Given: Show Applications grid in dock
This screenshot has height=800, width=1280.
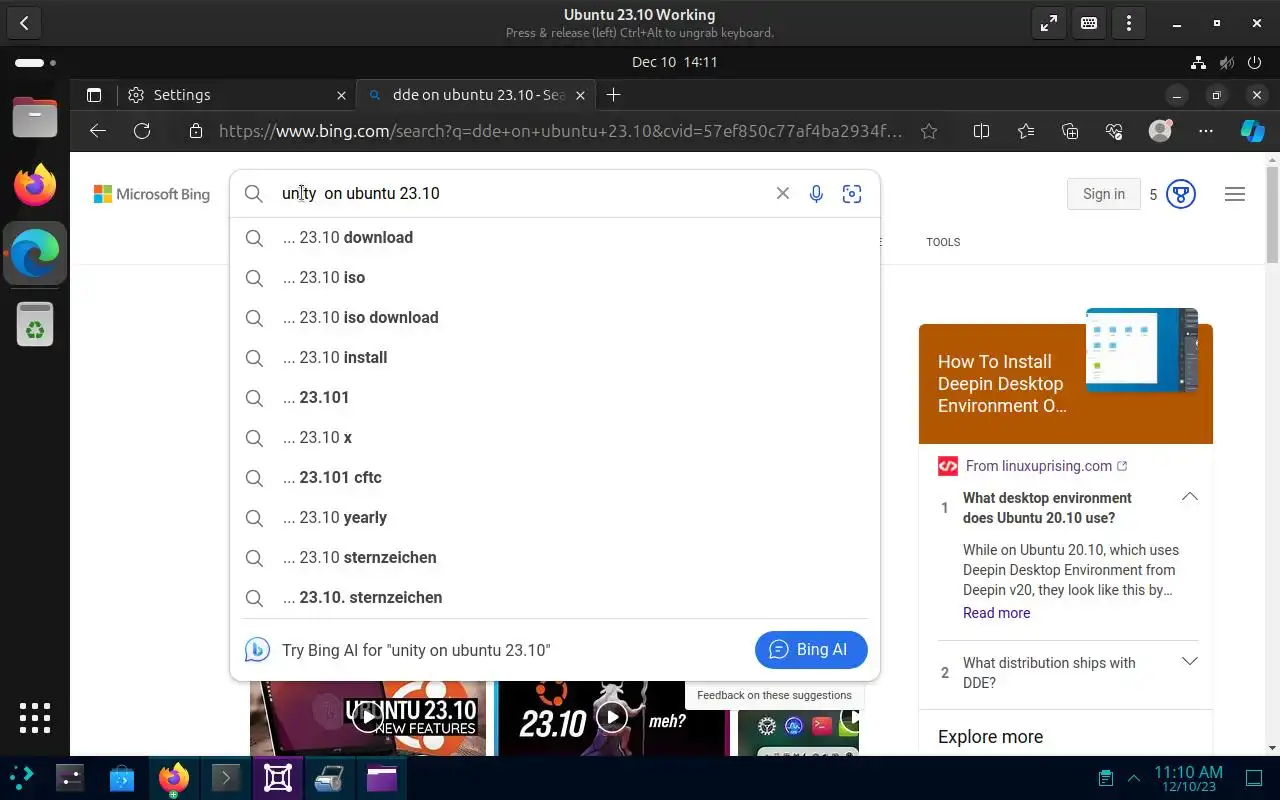Looking at the screenshot, I should (x=35, y=717).
